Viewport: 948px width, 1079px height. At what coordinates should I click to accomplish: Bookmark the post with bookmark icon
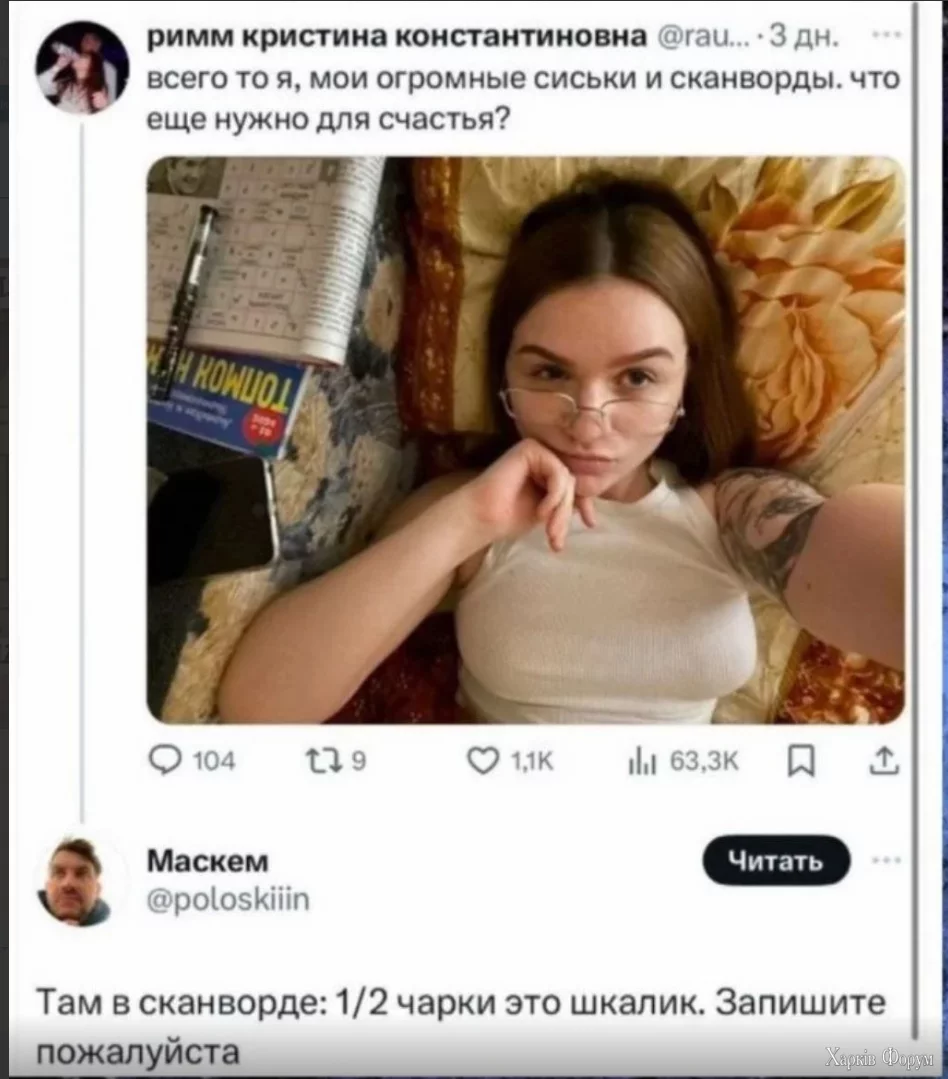[x=801, y=762]
